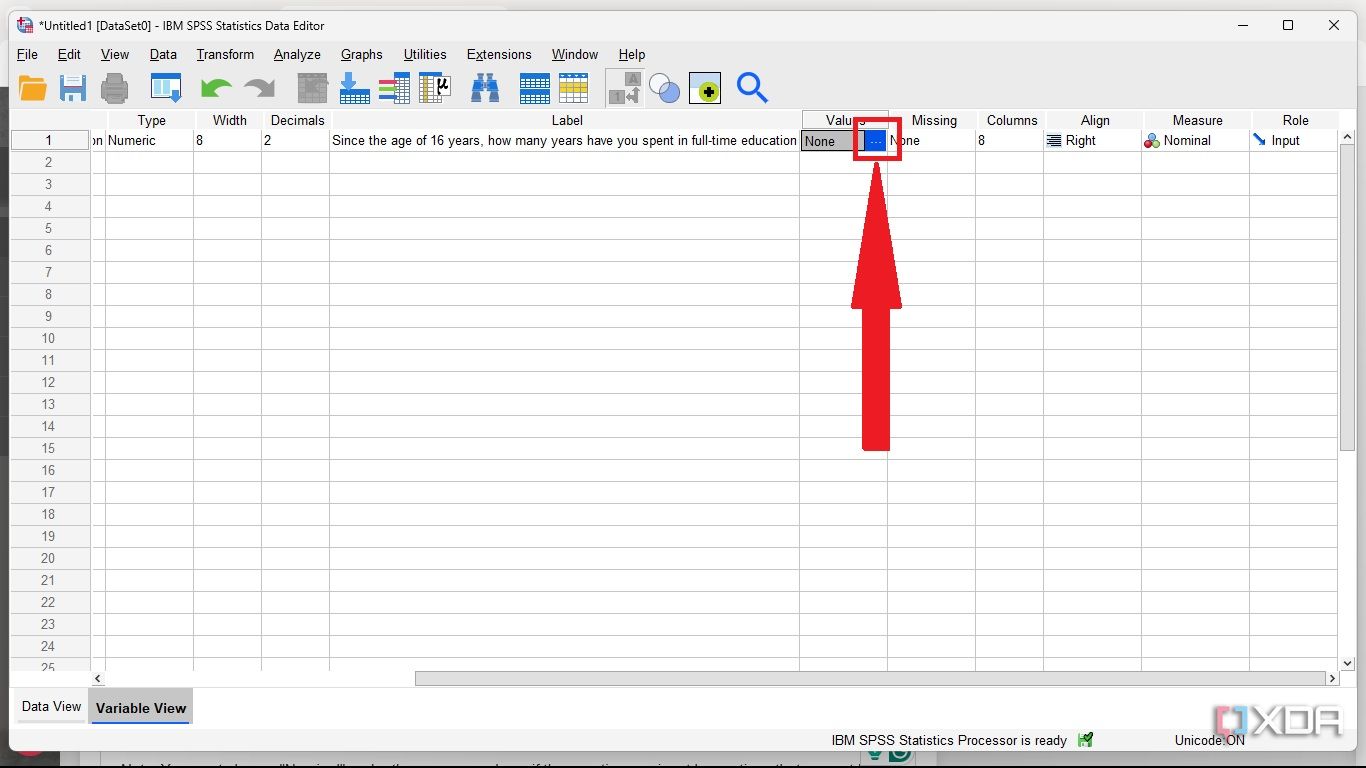The width and height of the screenshot is (1366, 768).
Task: Open the Measure cell showing Nominal
Action: tap(1196, 141)
